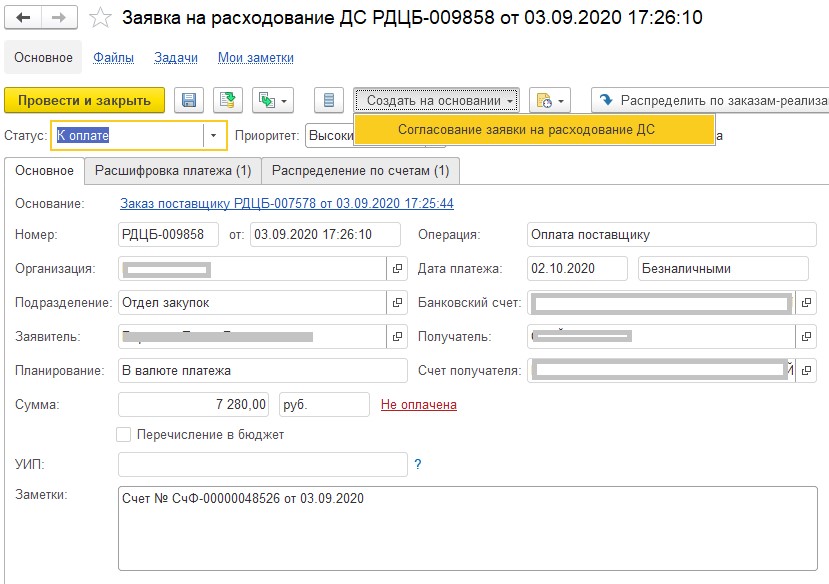829x584 pixels.
Task: Click Организация input field
Action: point(252,268)
